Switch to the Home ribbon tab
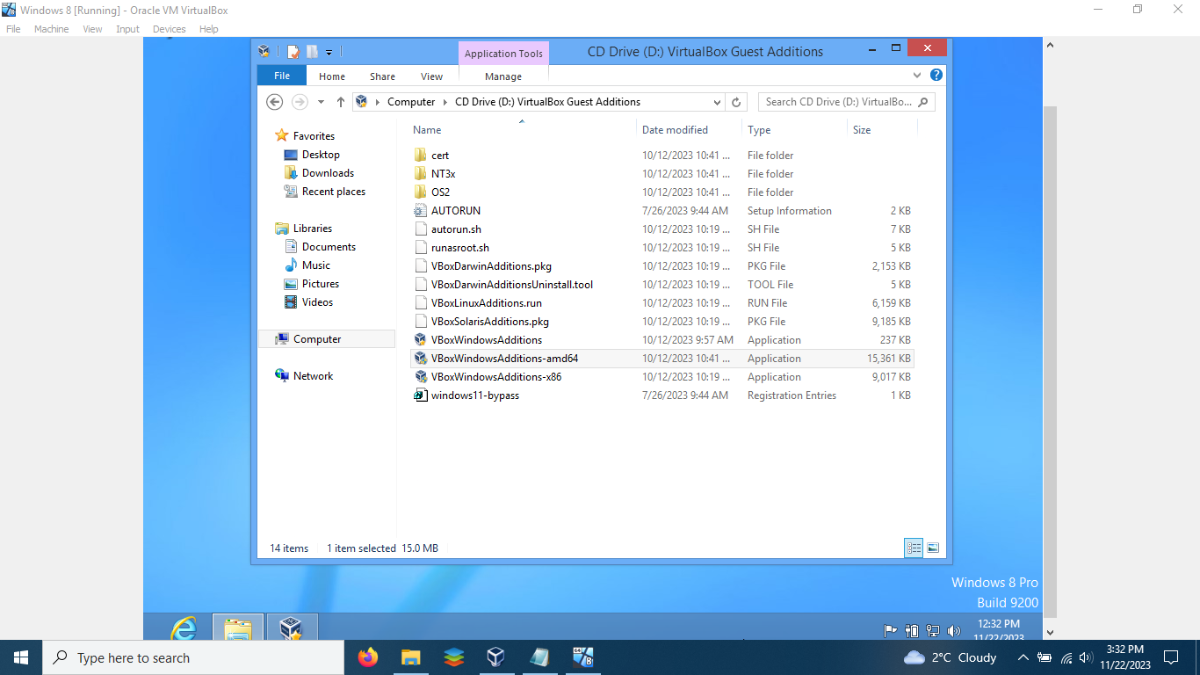1200x675 pixels. click(x=332, y=76)
